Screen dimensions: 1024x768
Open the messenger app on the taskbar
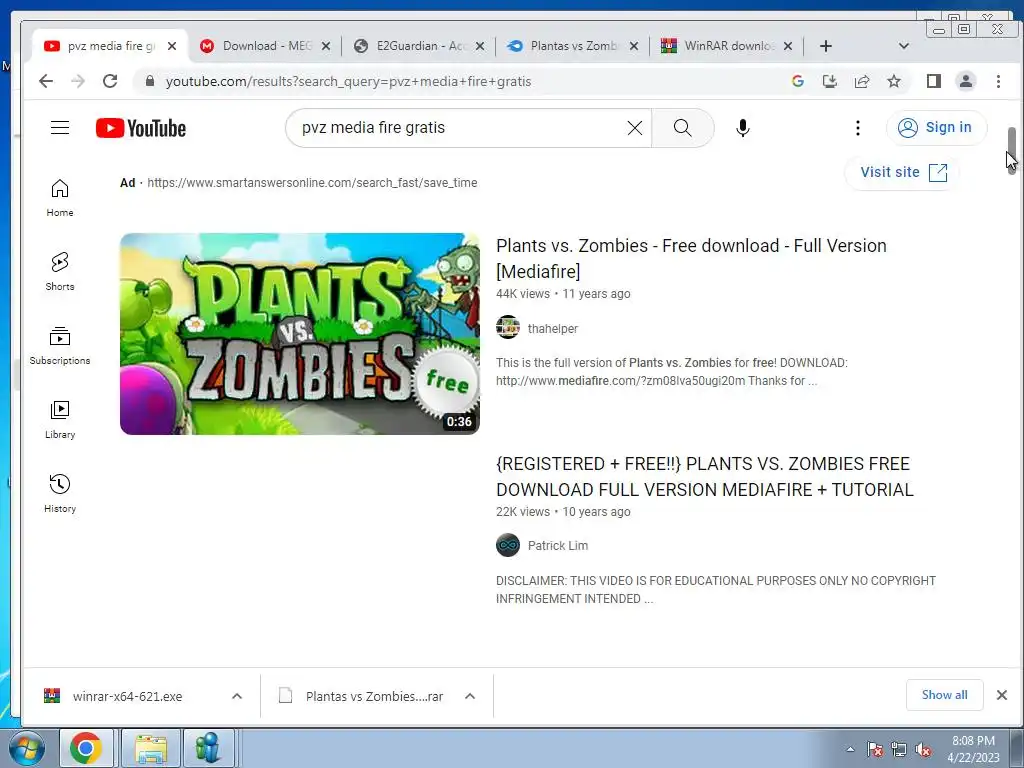208,748
